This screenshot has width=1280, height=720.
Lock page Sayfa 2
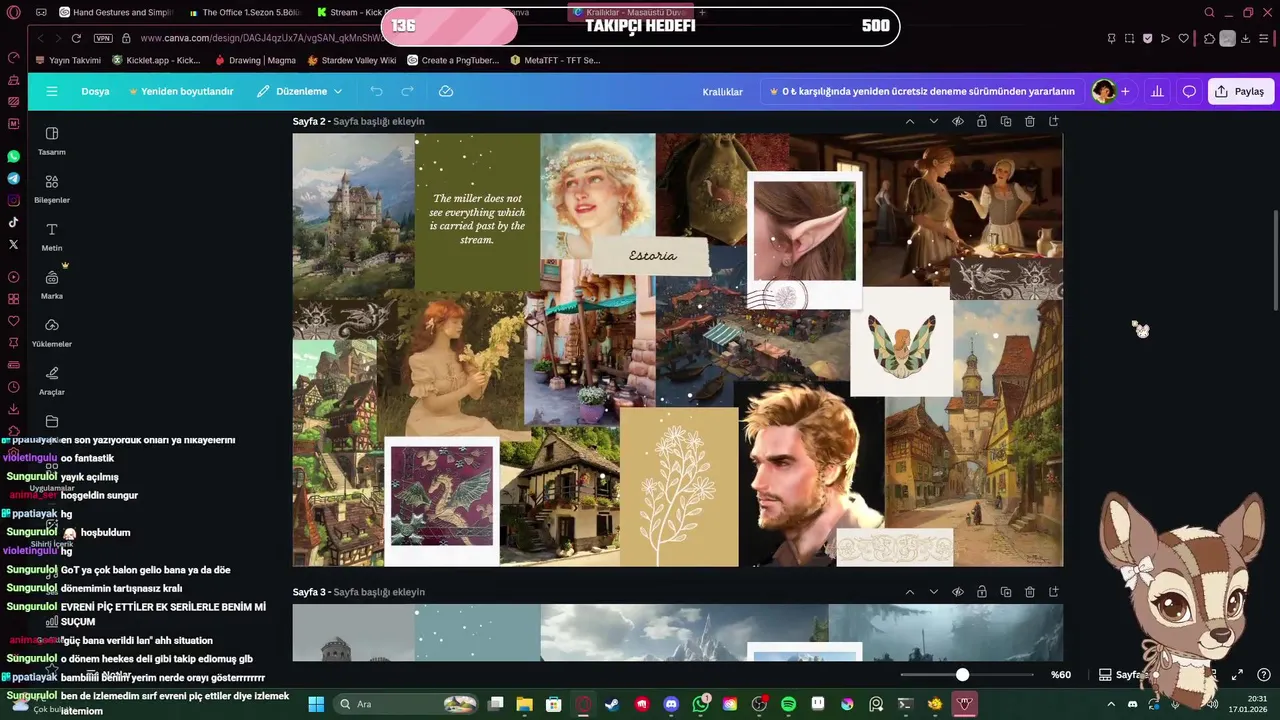[x=982, y=121]
